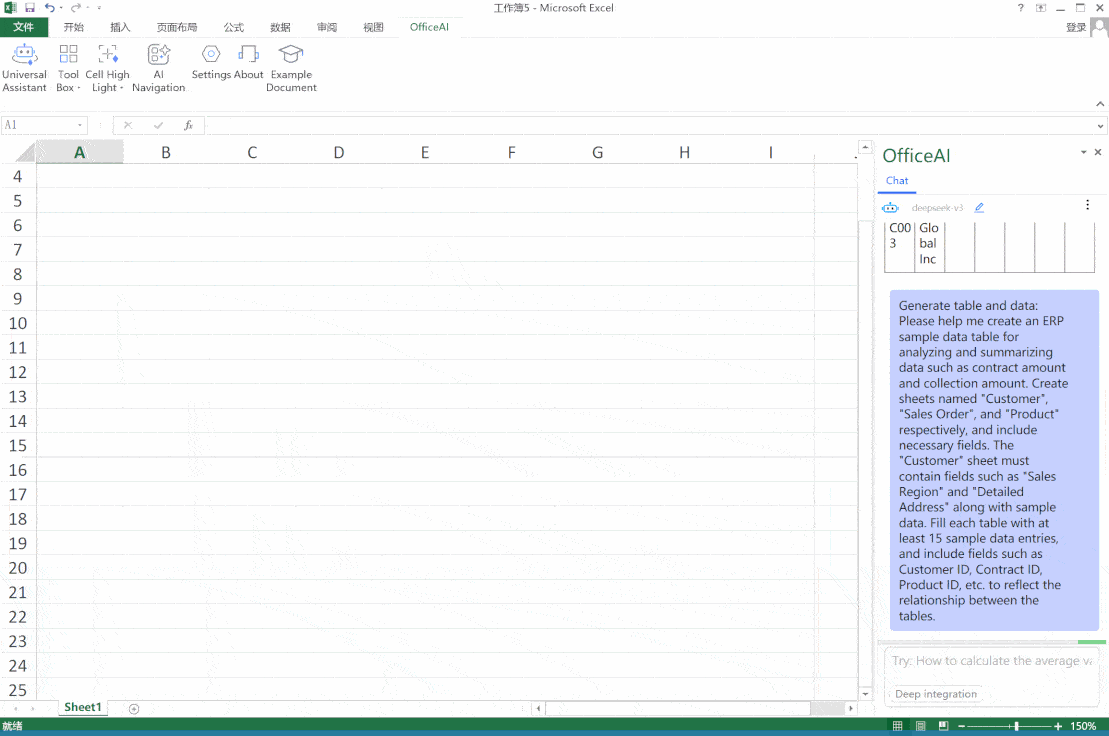Click the zoom slider handle in status bar
The width and height of the screenshot is (1109, 736).
[1016, 726]
